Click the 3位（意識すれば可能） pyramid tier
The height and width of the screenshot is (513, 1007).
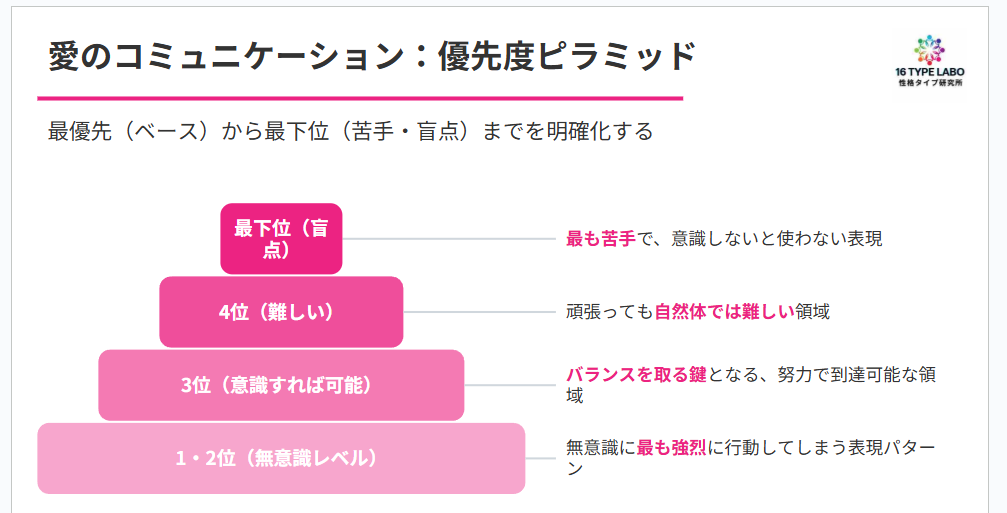click(281, 385)
